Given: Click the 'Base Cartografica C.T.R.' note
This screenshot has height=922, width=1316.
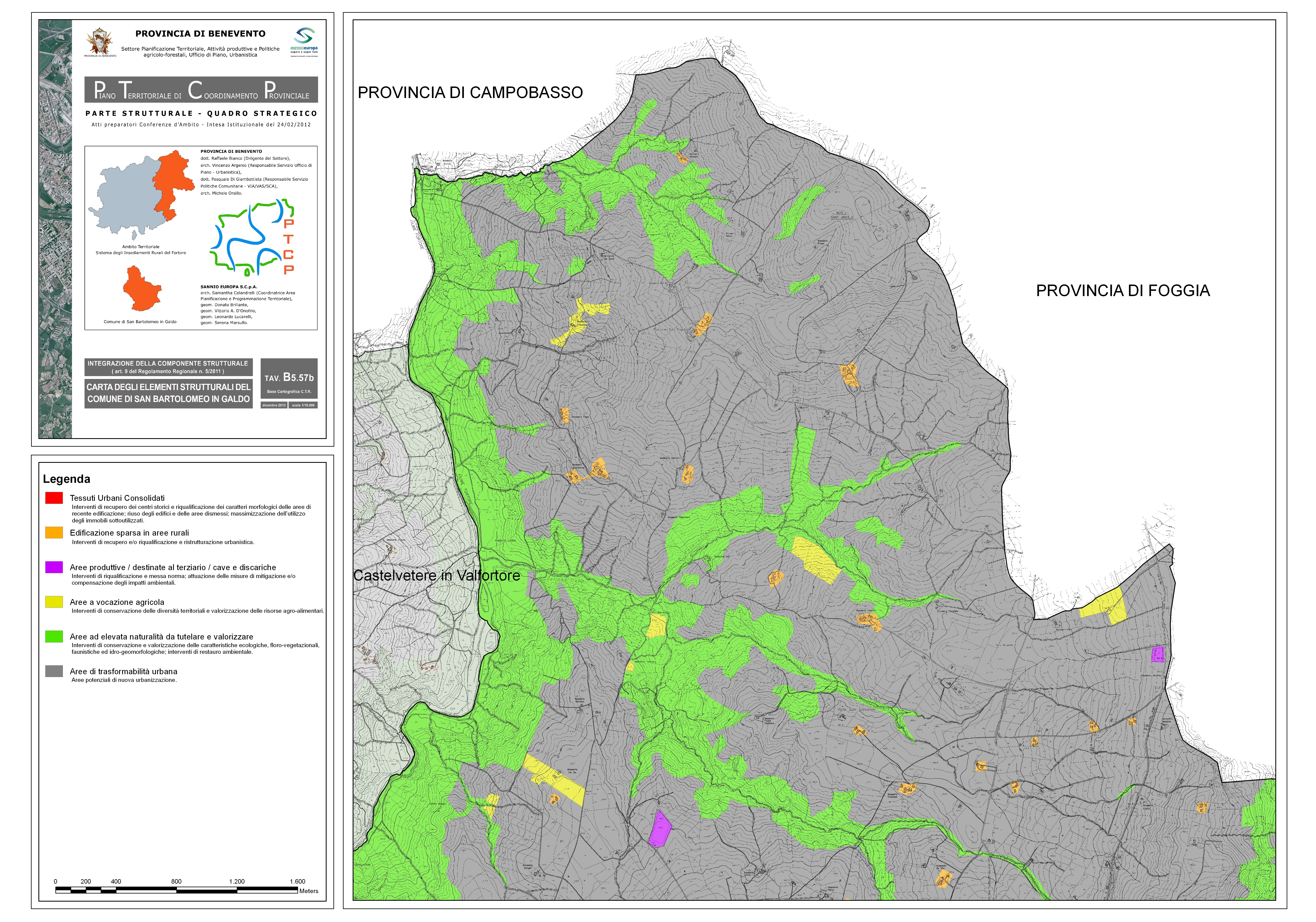Looking at the screenshot, I should [289, 392].
